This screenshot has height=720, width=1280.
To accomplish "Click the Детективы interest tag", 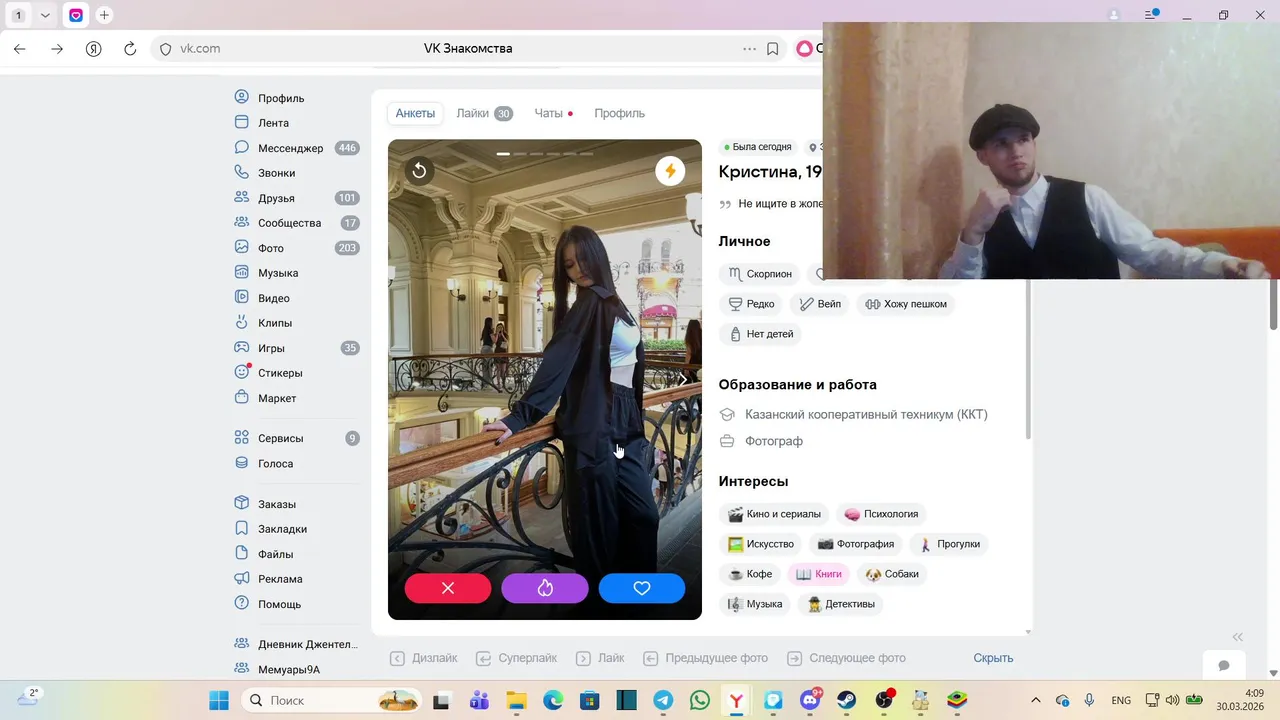I will point(840,604).
